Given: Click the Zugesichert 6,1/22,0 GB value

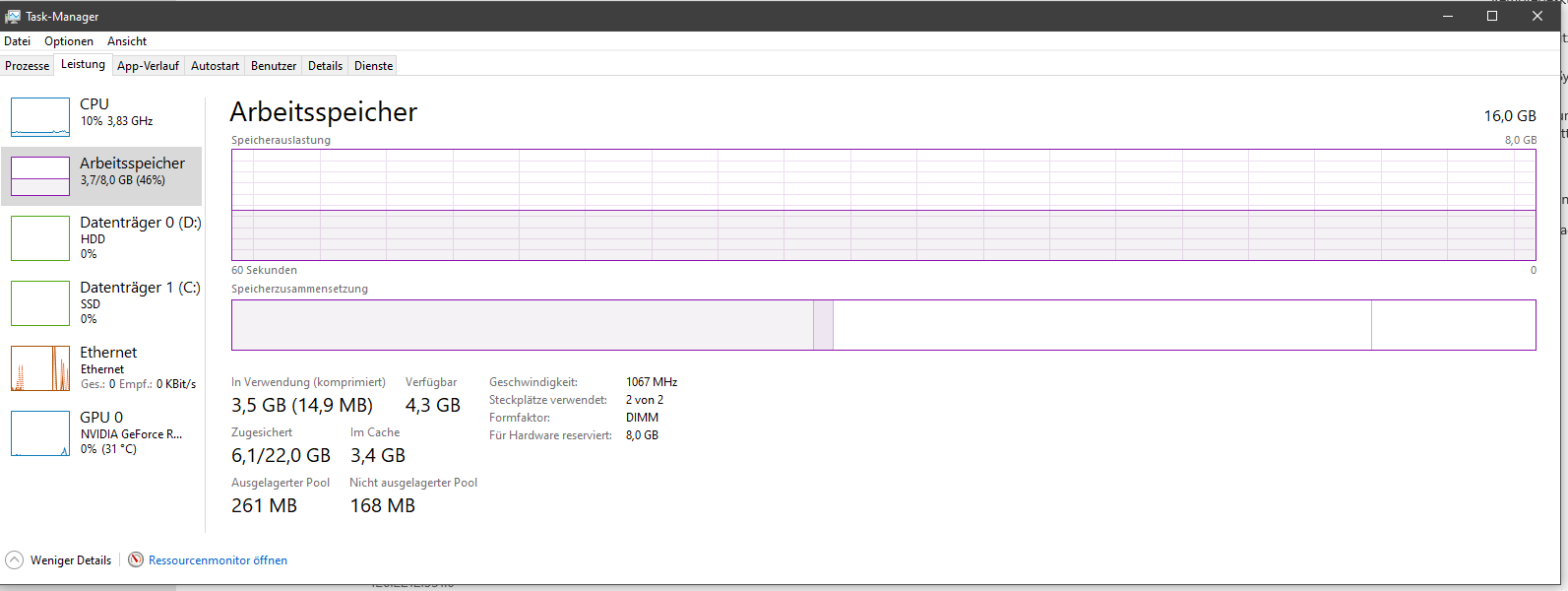Looking at the screenshot, I should (x=281, y=455).
